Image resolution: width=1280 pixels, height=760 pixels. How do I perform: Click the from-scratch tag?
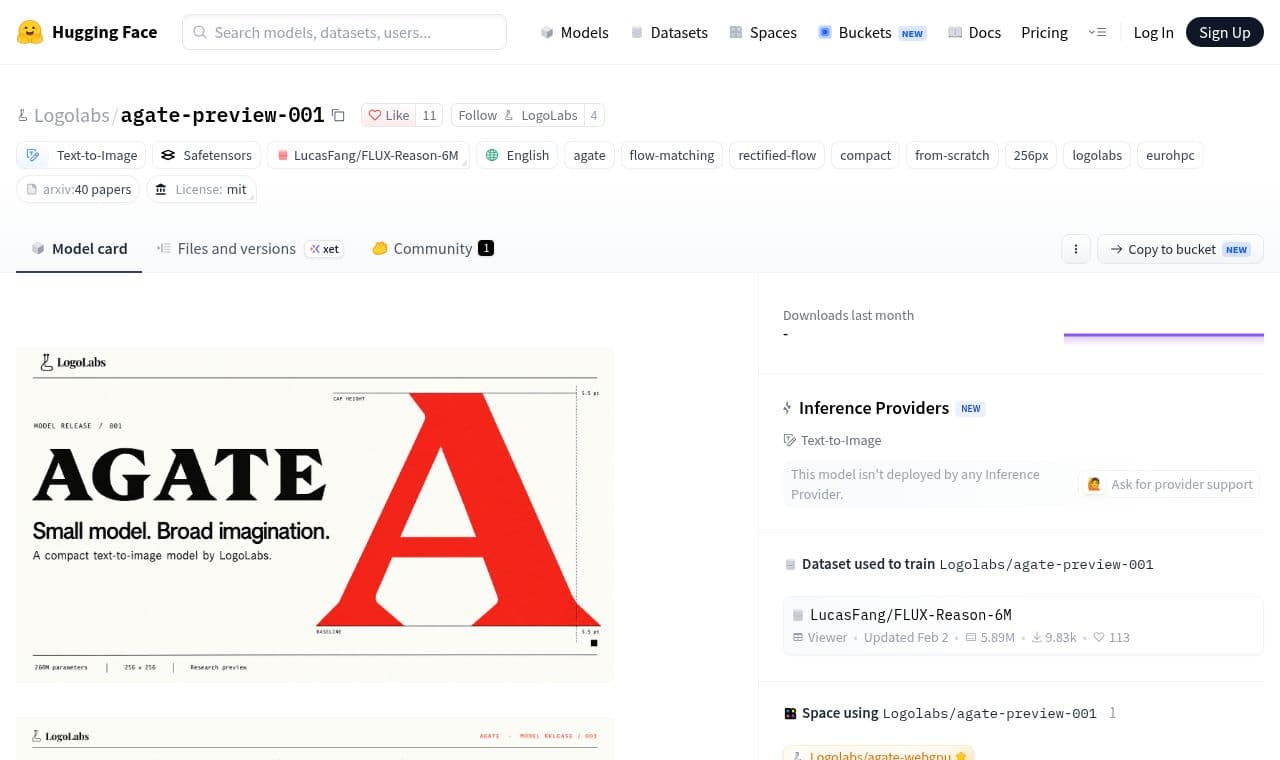coord(952,155)
